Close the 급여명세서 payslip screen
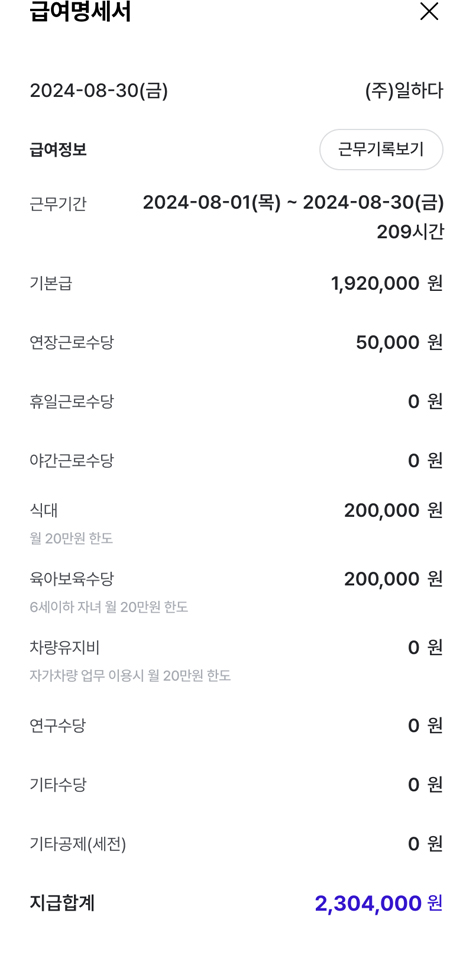Image resolution: width=474 pixels, height=959 pixels. 429,11
